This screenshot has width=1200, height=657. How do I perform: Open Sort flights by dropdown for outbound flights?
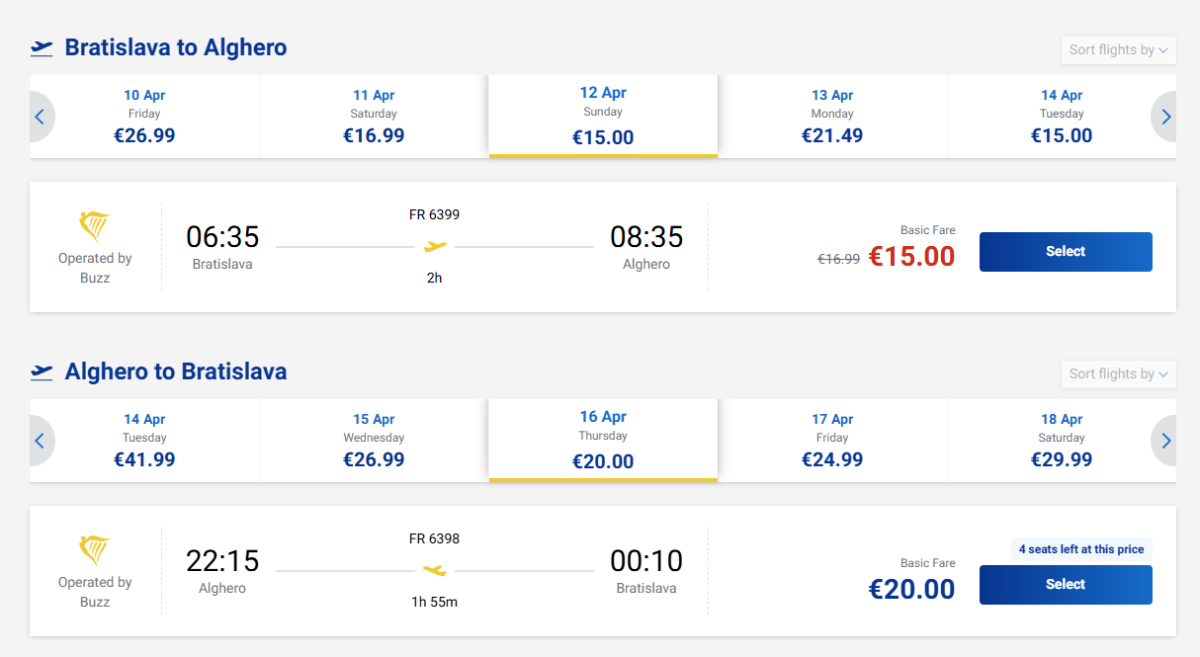pos(1117,50)
